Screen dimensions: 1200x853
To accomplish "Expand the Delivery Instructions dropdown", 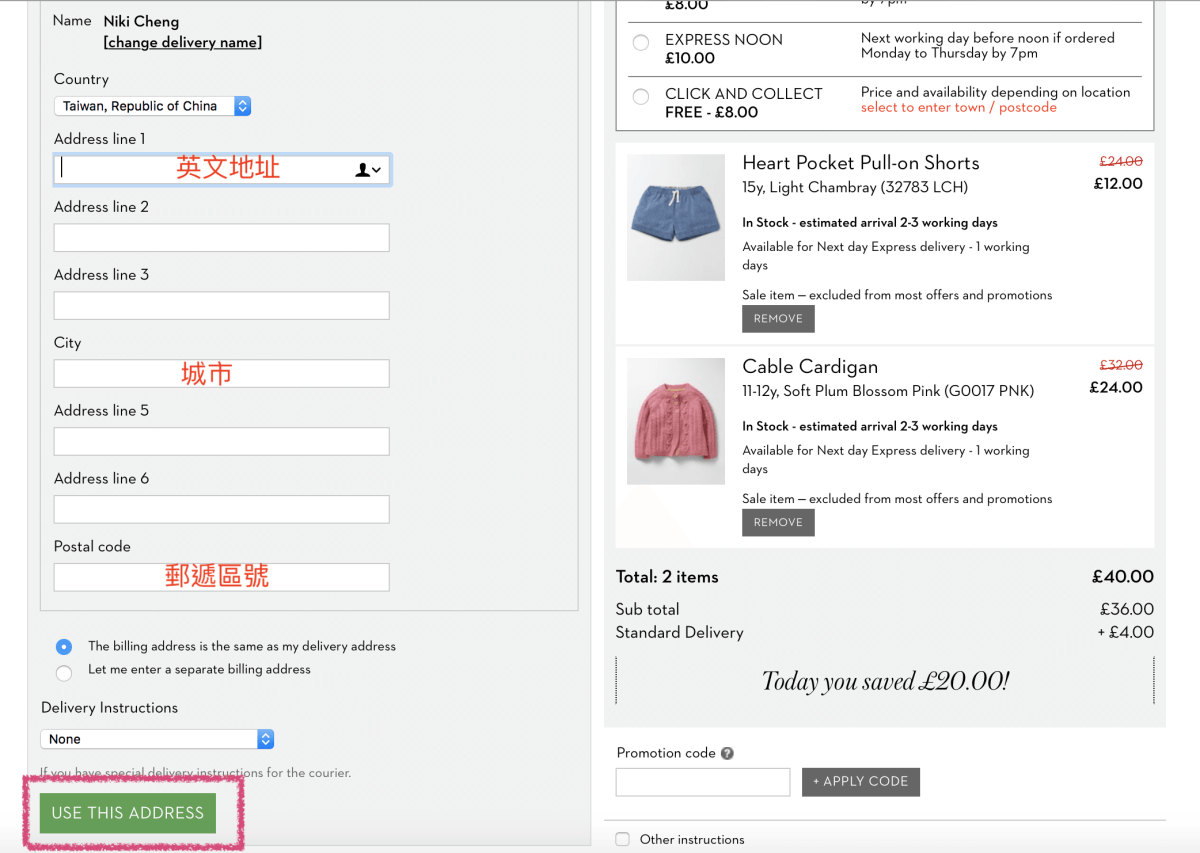I will 157,739.
